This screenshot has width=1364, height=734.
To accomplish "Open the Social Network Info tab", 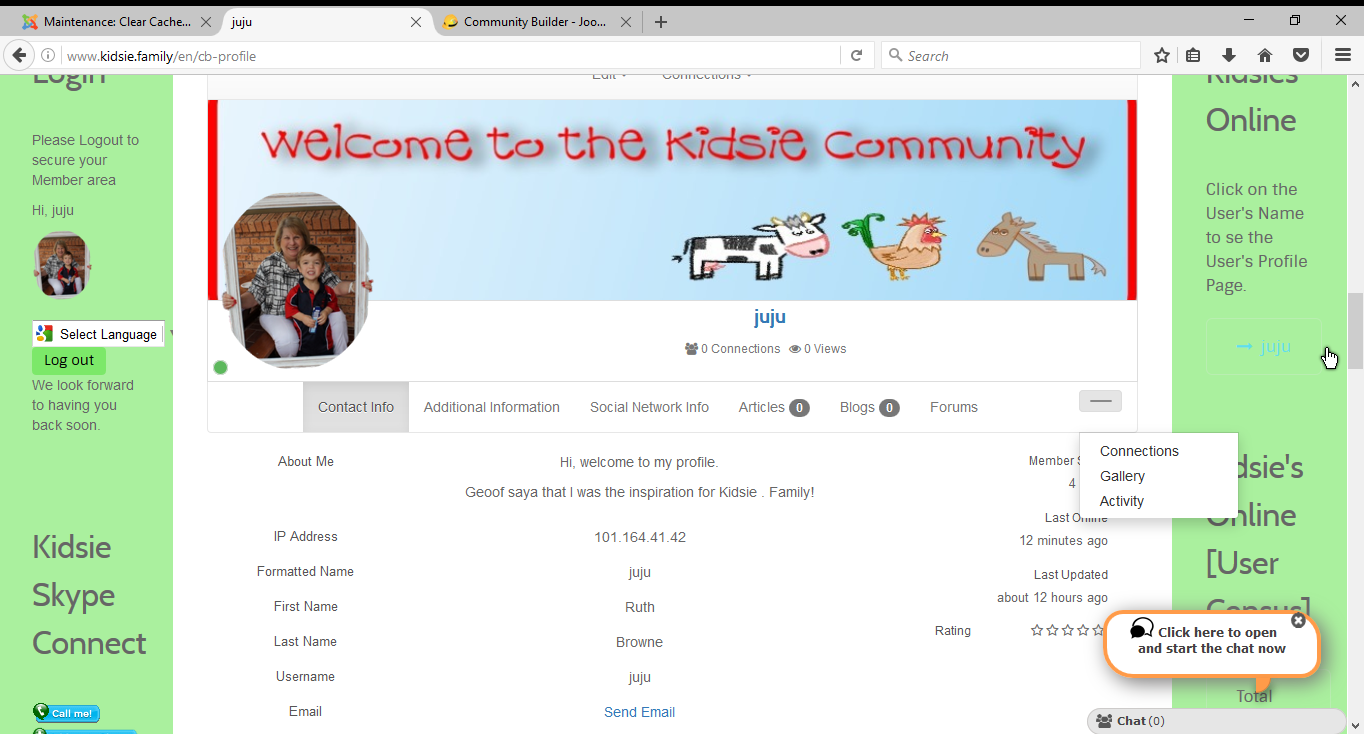I will [x=649, y=407].
